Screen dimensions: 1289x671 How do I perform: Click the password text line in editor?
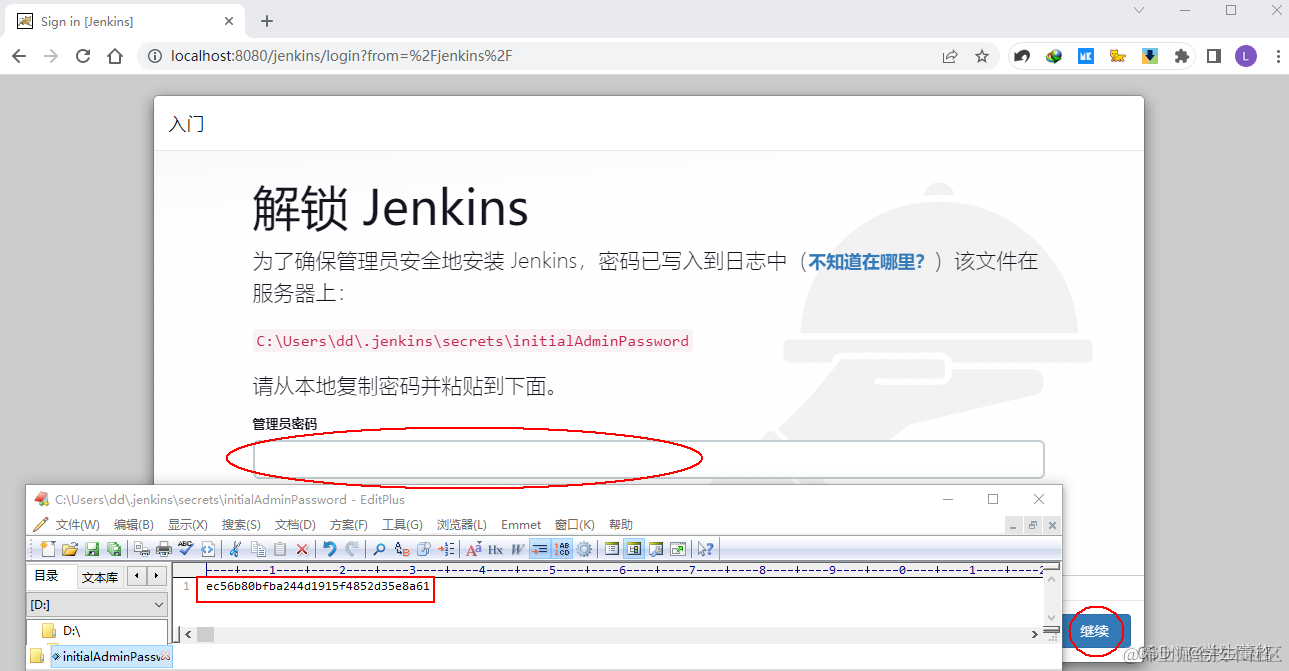click(x=317, y=587)
